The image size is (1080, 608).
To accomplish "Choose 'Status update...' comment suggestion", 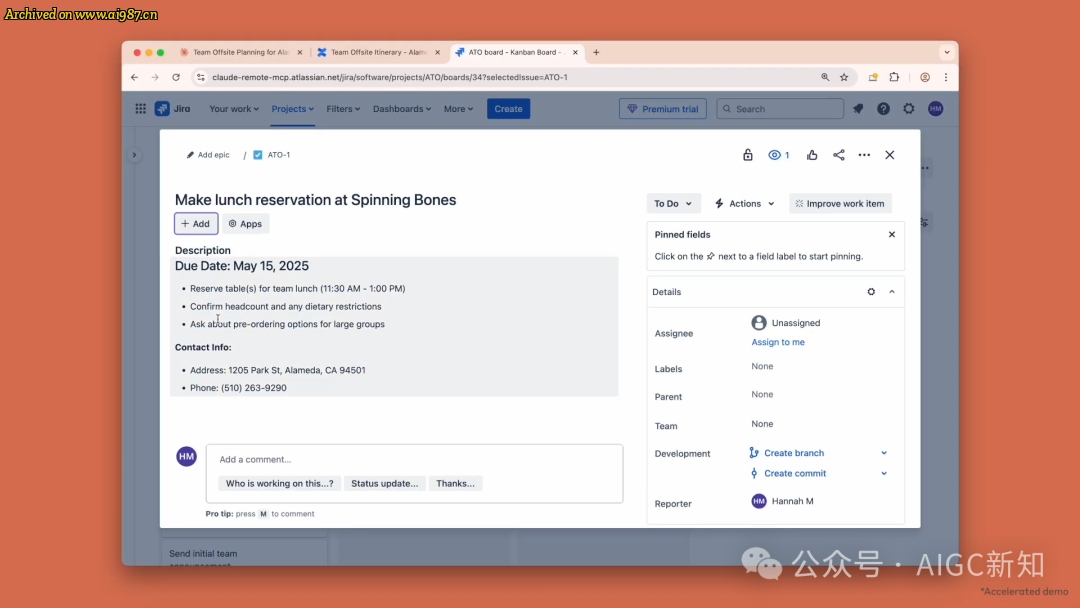I will point(384,483).
